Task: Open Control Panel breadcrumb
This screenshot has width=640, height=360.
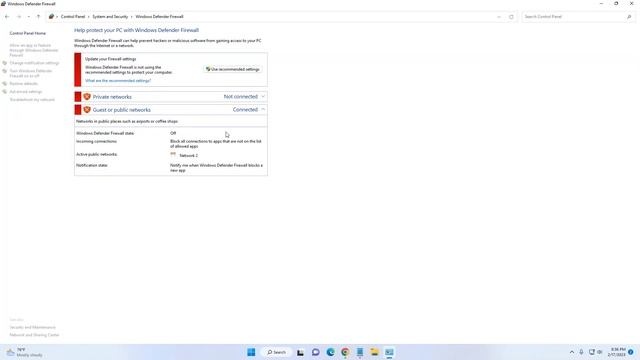Action: [x=73, y=17]
